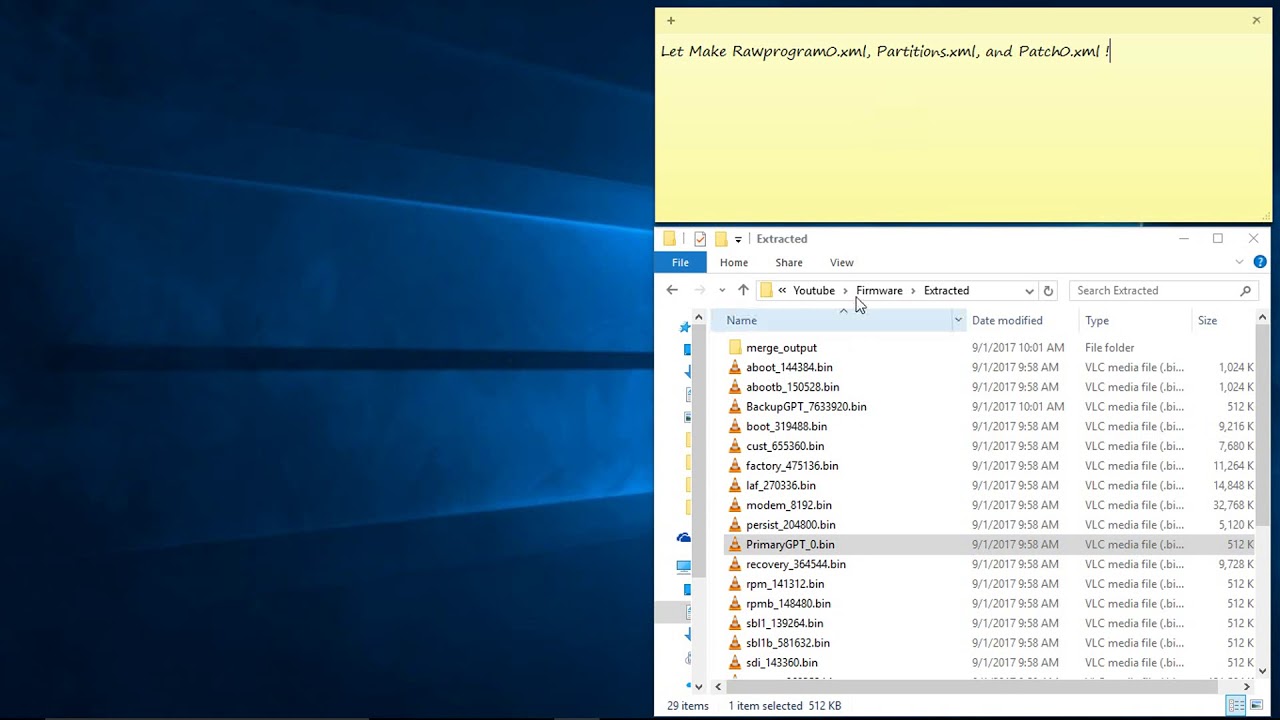The width and height of the screenshot is (1280, 720).
Task: Open Quick access star in navigation pane
Action: (x=684, y=327)
